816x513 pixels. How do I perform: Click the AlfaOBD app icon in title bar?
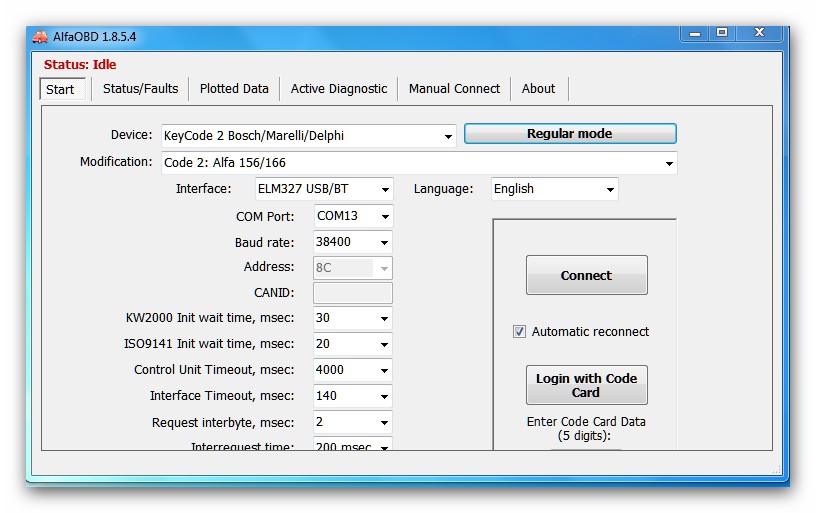point(40,37)
